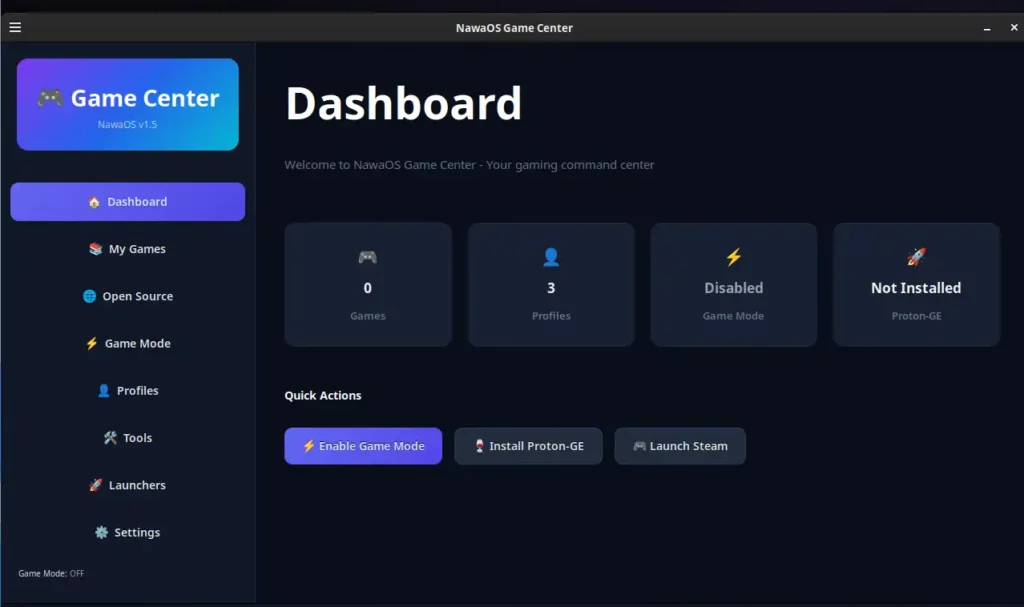This screenshot has width=1024, height=607.
Task: Click the Game Center NawaOS banner
Action: [128, 105]
